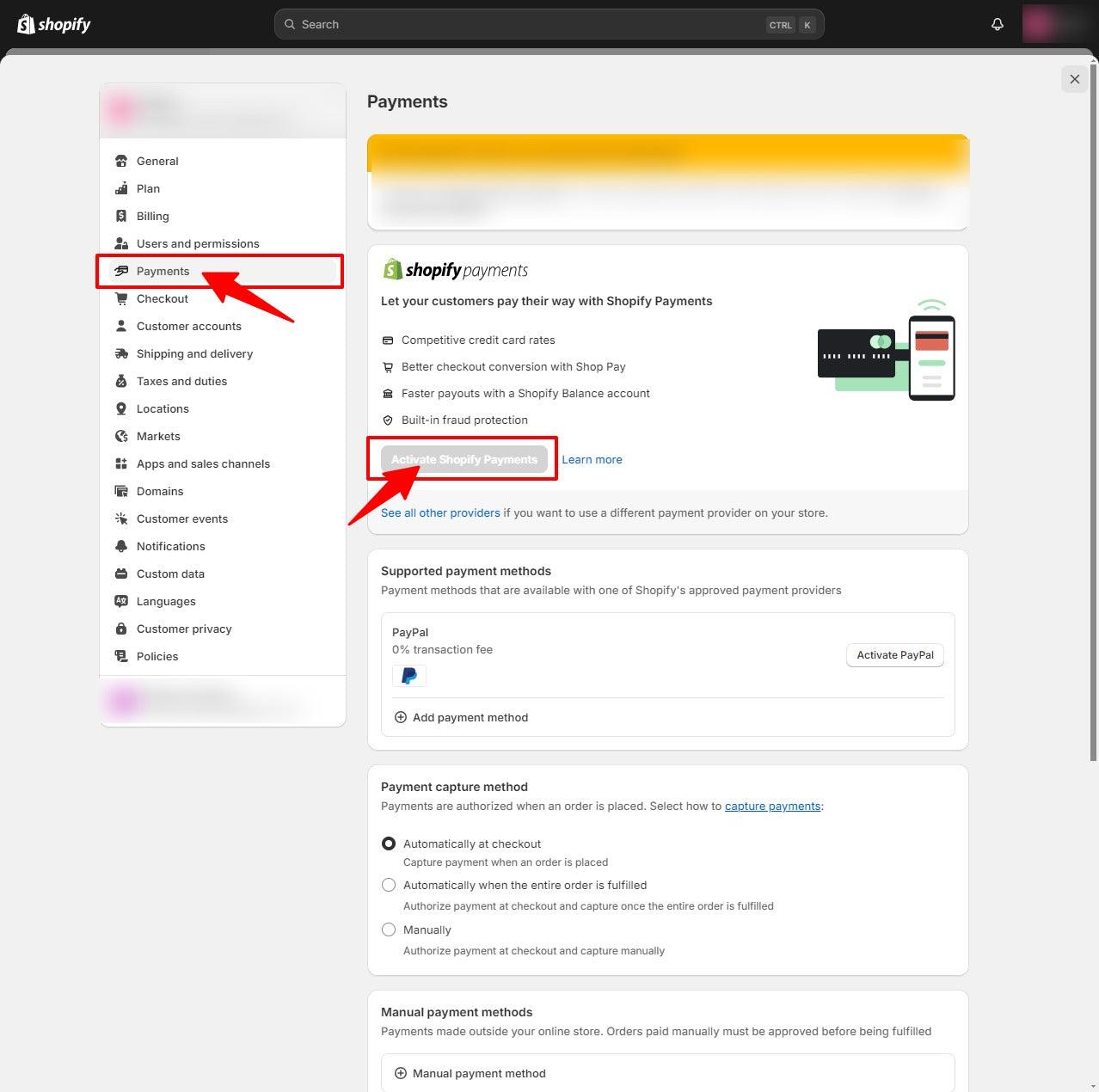
Task: Open the capture payments link
Action: (772, 806)
